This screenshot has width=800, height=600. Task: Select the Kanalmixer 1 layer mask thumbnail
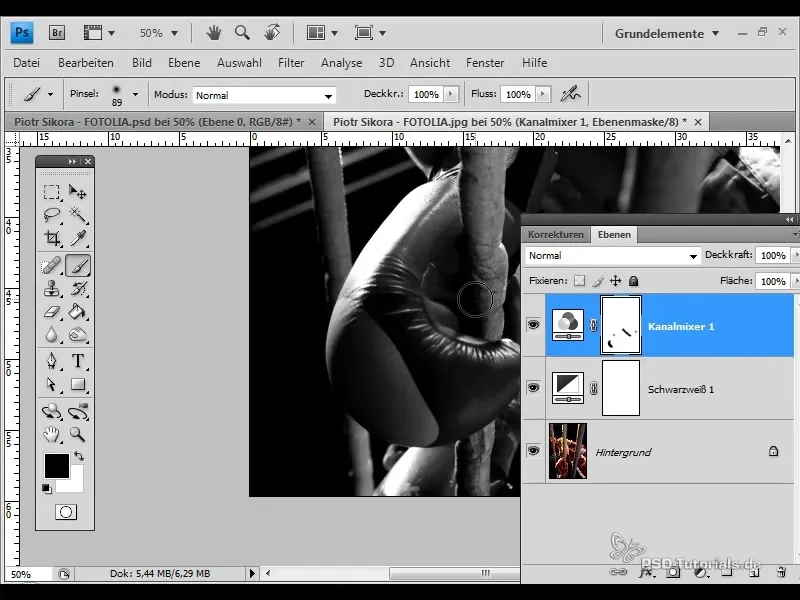[621, 325]
